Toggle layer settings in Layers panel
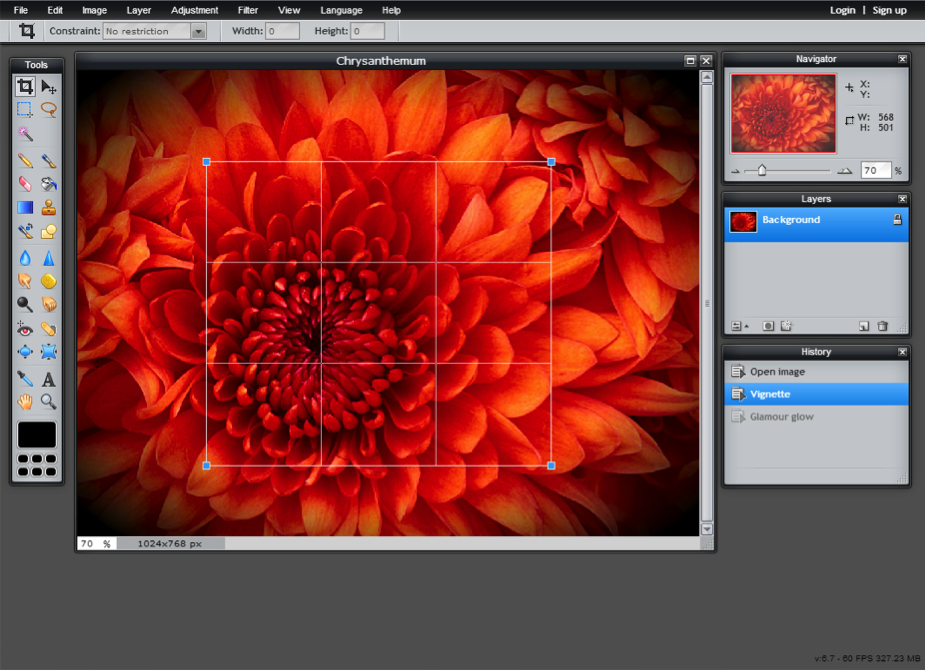925x670 pixels. pyautogui.click(x=738, y=326)
